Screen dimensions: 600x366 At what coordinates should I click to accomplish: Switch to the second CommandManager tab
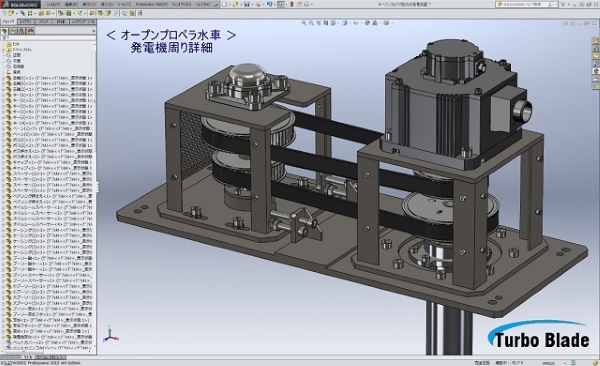pos(25,22)
